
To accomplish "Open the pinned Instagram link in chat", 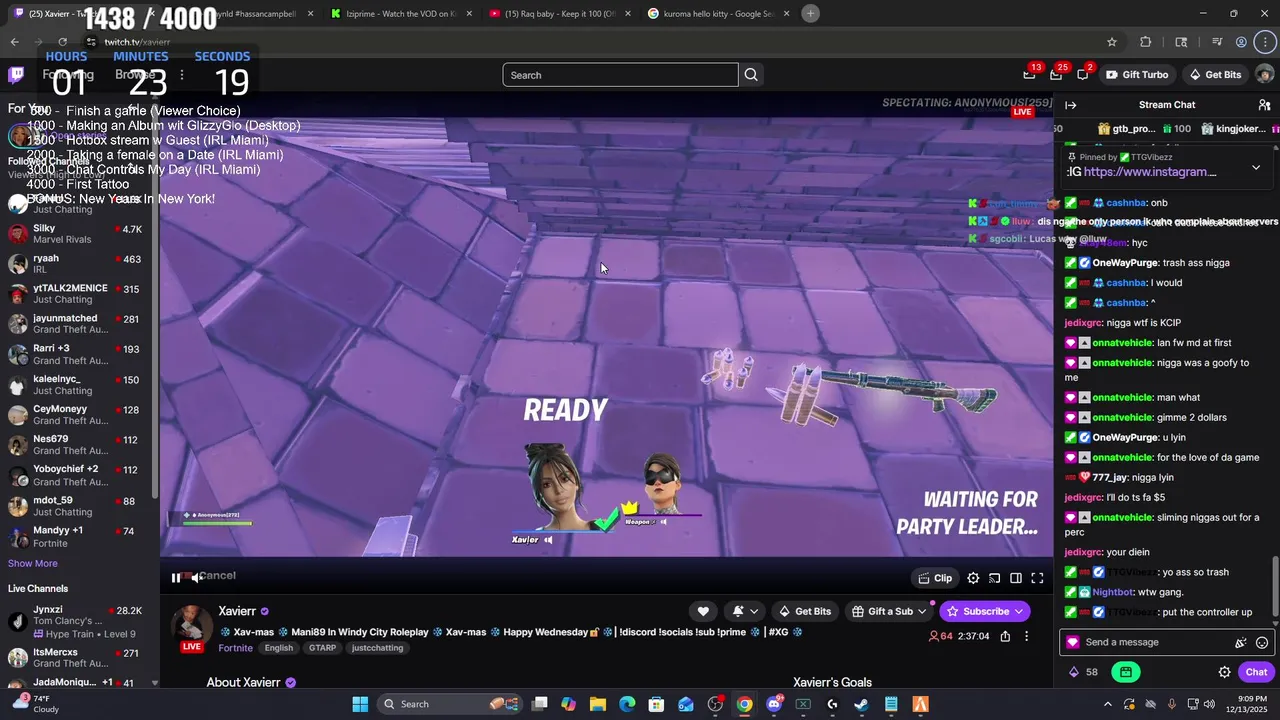I will 1150,172.
